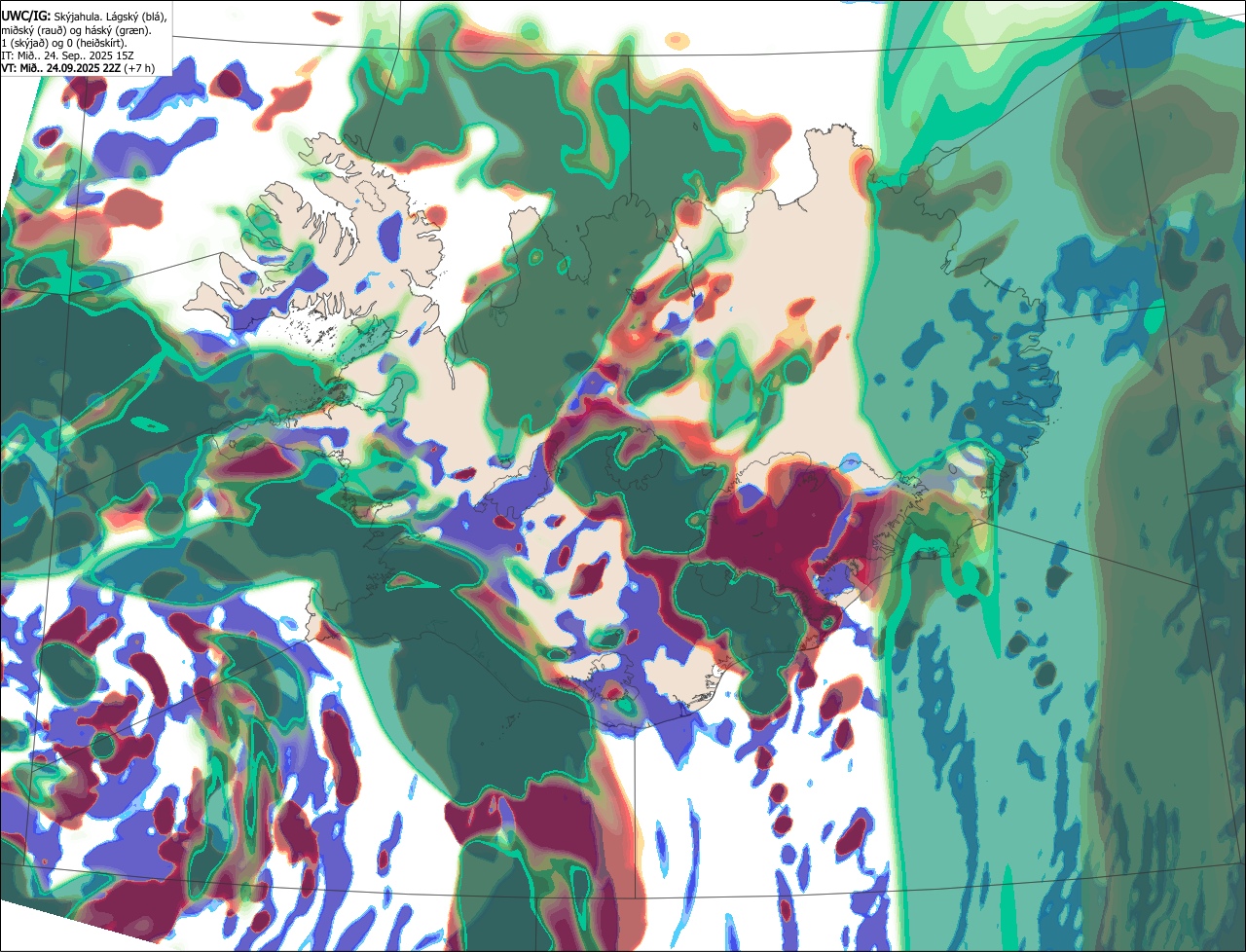Click the '1 (skýjað)' legend text
This screenshot has height=952, width=1246.
[24, 44]
